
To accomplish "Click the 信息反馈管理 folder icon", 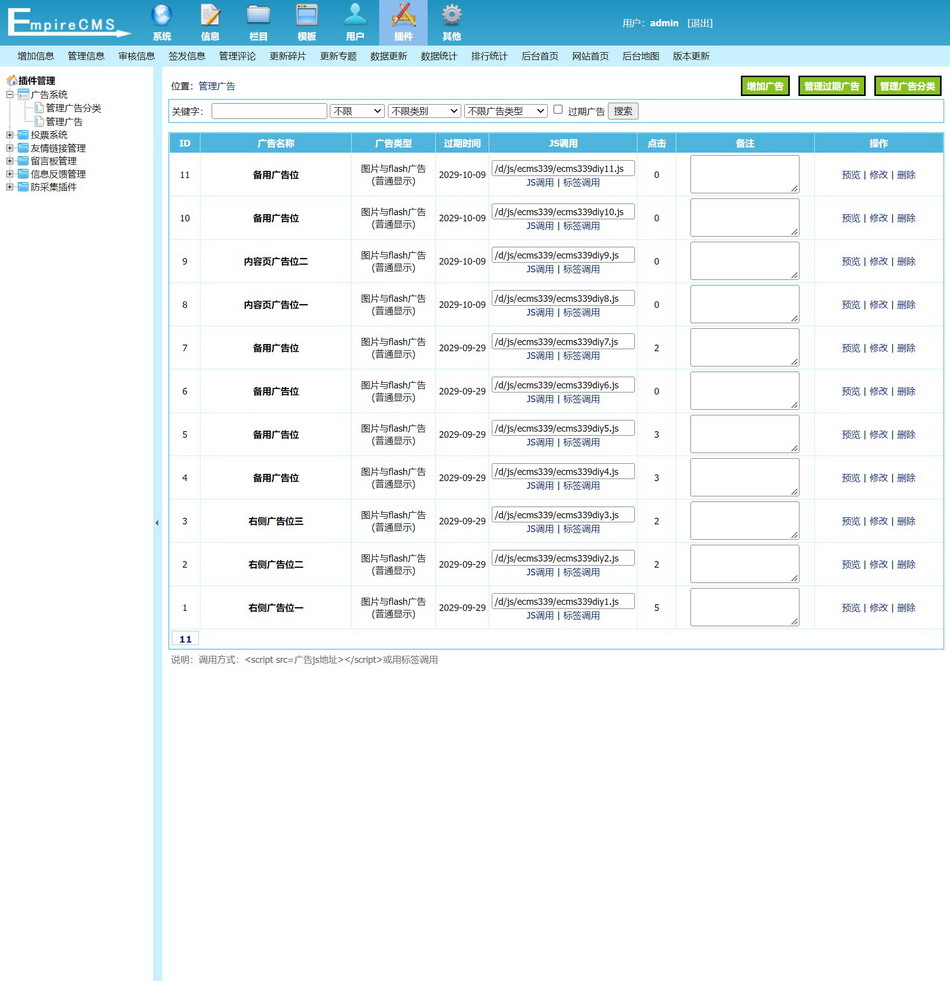I will pyautogui.click(x=24, y=174).
